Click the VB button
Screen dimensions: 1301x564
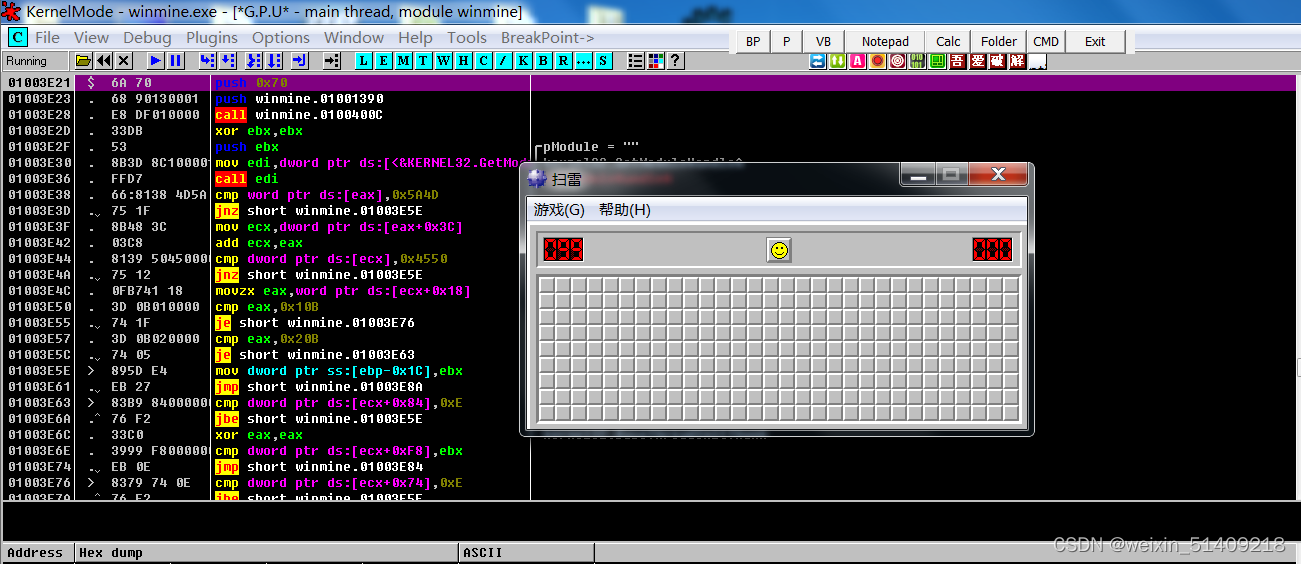pyautogui.click(x=823, y=41)
